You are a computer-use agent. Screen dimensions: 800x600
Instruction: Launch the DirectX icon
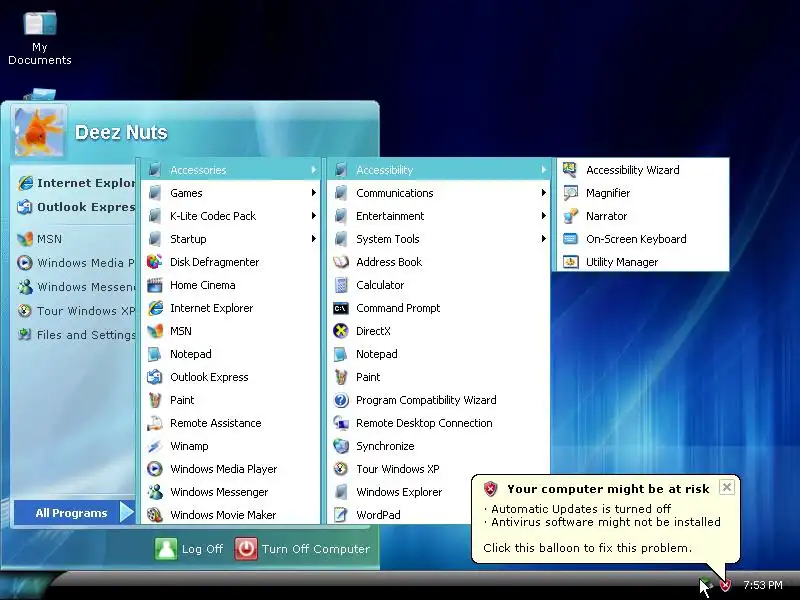click(340, 331)
